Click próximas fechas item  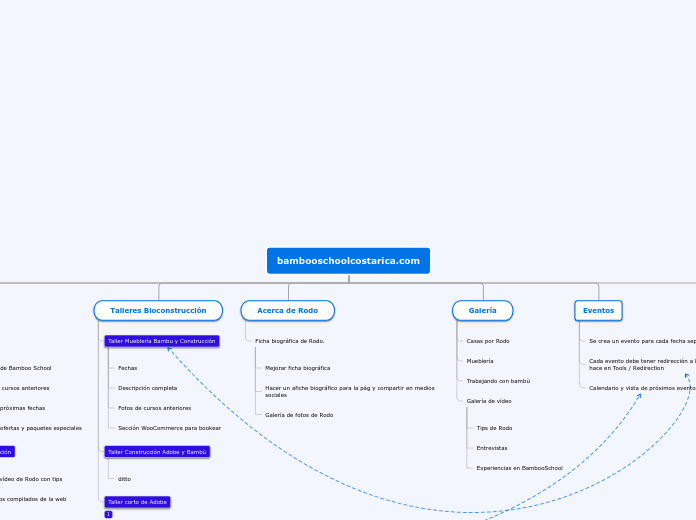22,408
